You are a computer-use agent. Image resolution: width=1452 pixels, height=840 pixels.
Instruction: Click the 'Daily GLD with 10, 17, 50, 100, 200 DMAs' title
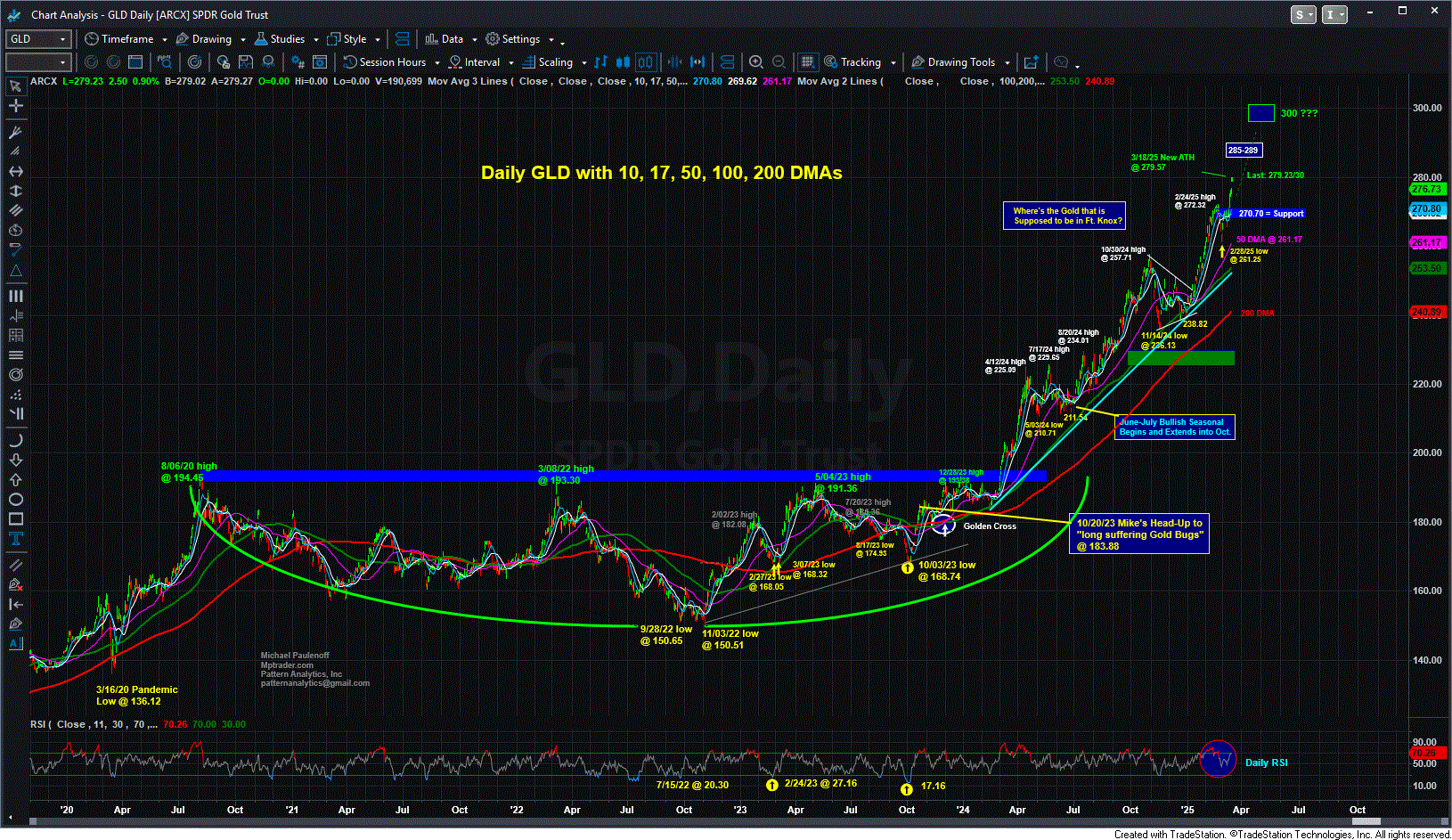(662, 173)
